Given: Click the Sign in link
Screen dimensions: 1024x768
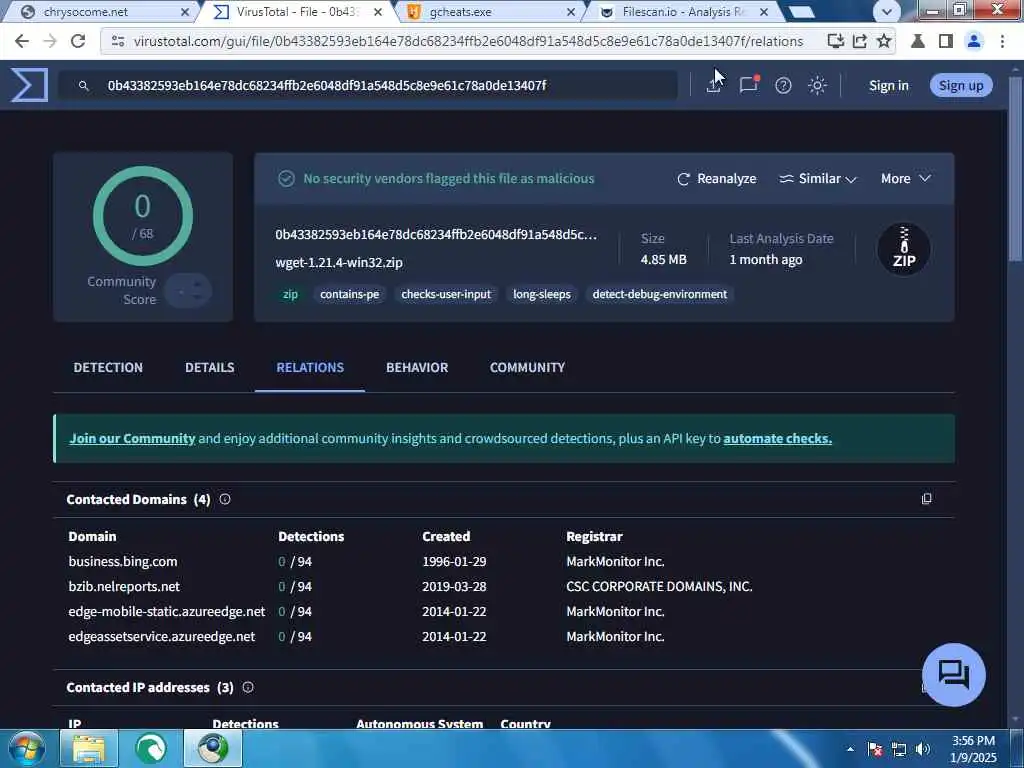Looking at the screenshot, I should (x=888, y=86).
